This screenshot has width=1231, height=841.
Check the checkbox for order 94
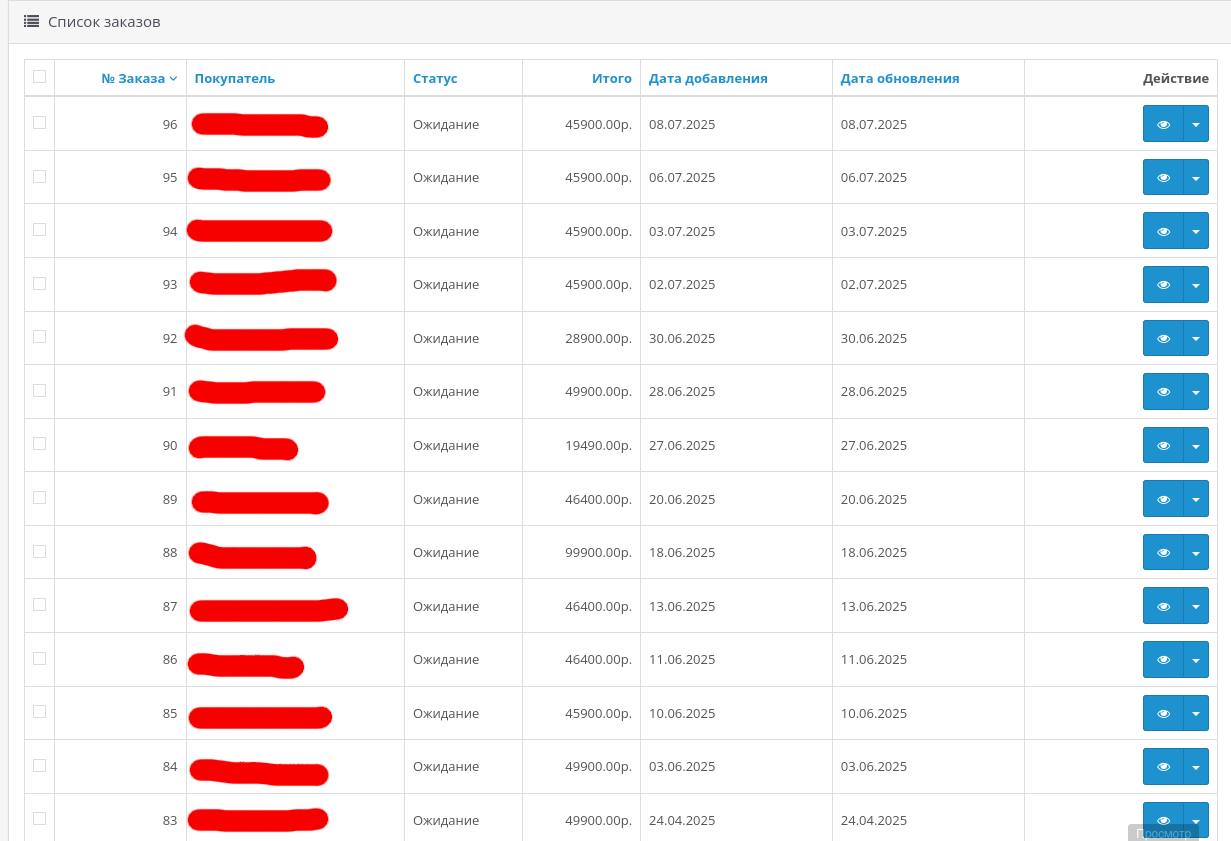coord(39,229)
